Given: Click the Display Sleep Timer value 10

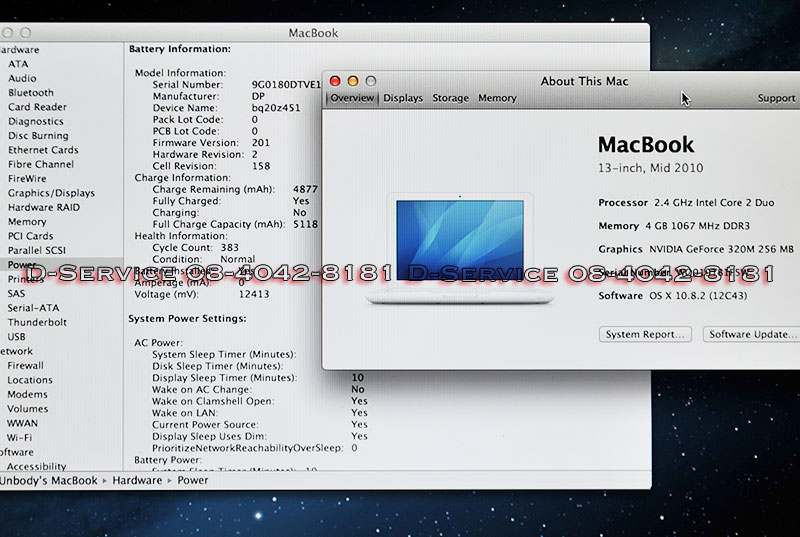Looking at the screenshot, I should [358, 378].
